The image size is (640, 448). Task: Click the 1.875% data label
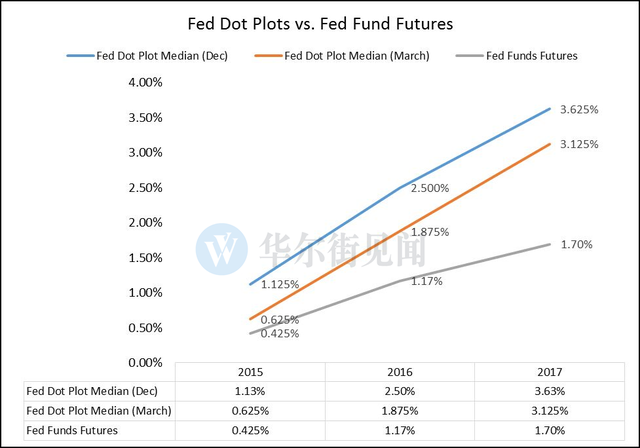pos(430,232)
